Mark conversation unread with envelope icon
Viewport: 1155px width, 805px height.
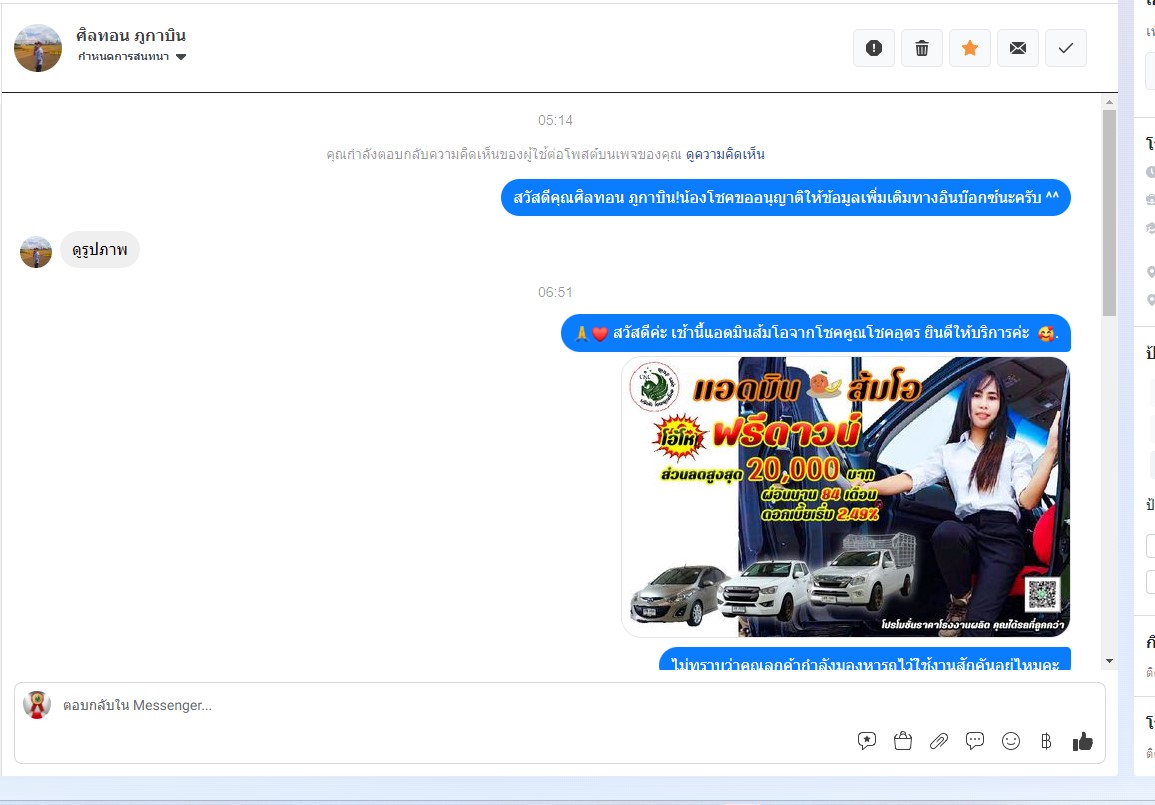(x=1017, y=48)
